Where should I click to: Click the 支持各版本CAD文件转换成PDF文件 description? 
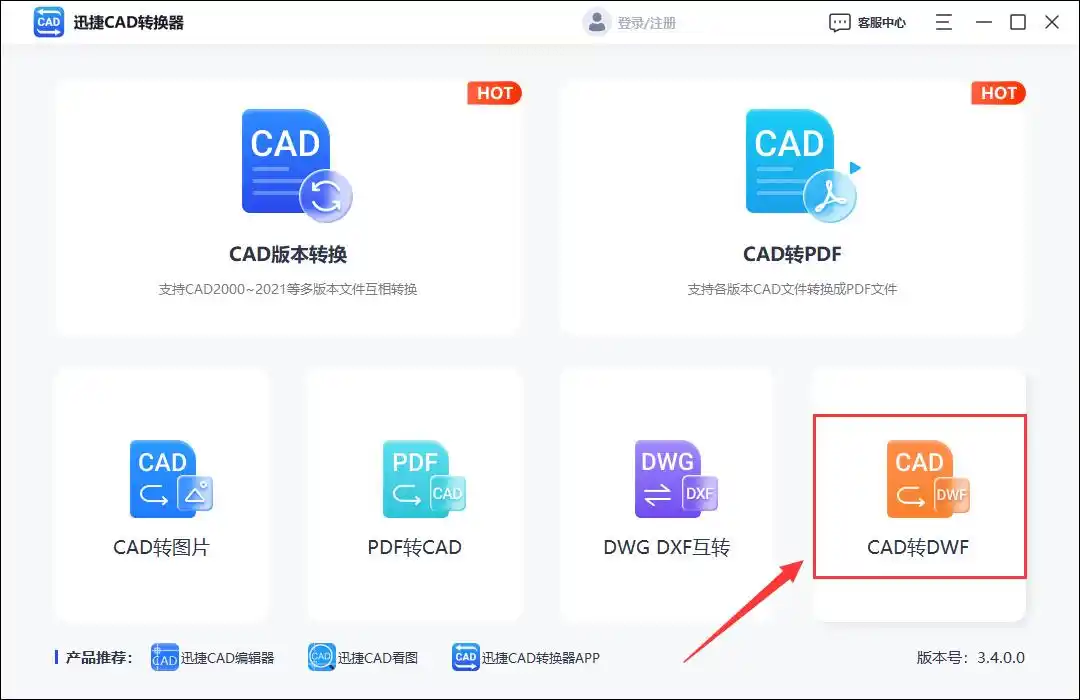coord(792,289)
